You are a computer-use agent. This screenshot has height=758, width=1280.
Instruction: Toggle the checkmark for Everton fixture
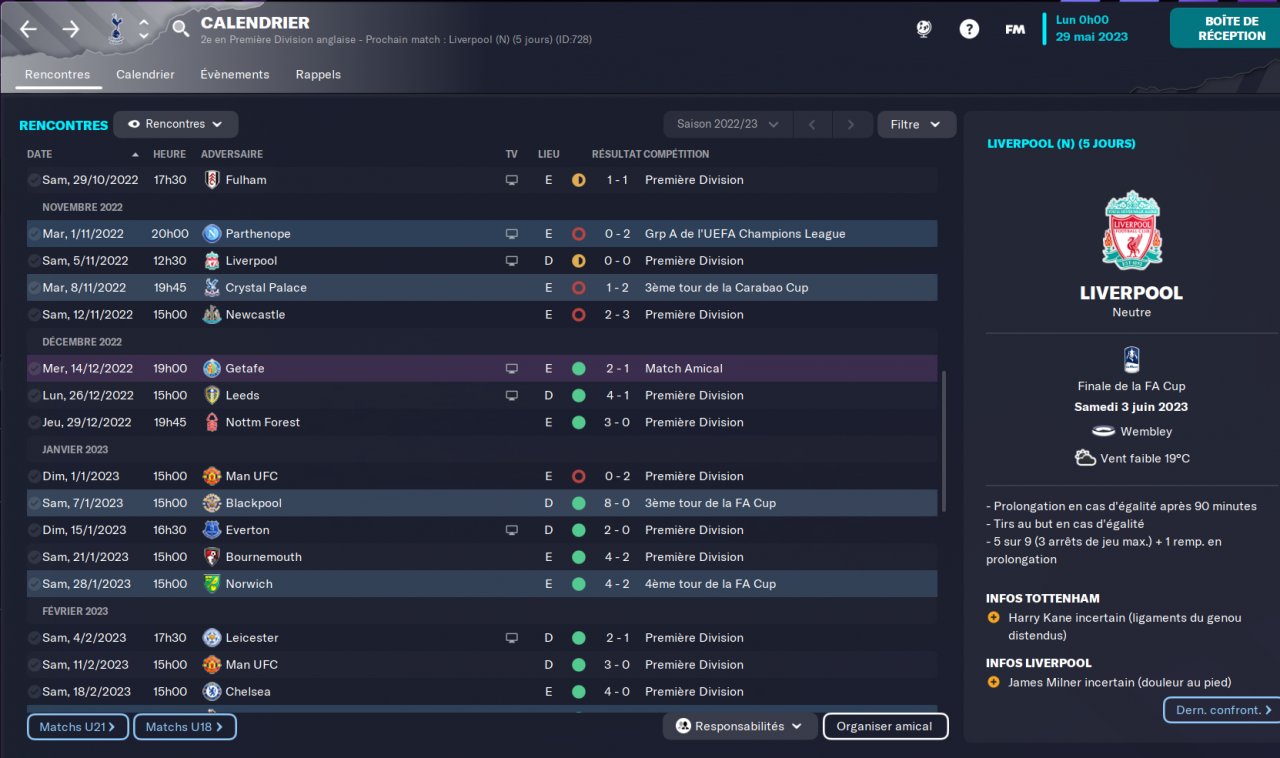[34, 530]
